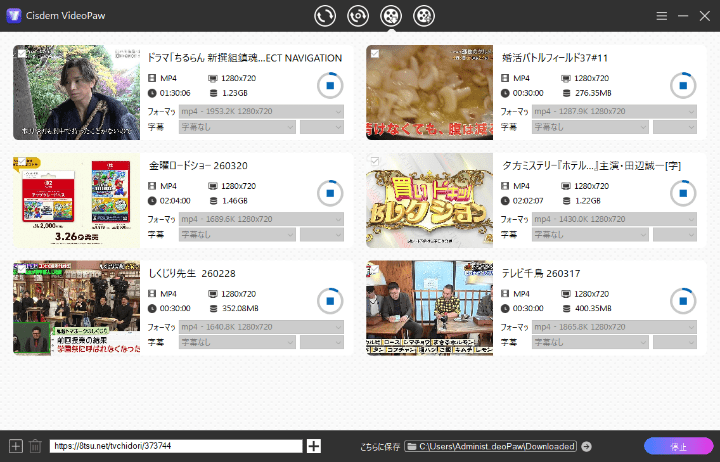Toggle checkbox on しくじり先生 thumbnail

tap(20, 267)
